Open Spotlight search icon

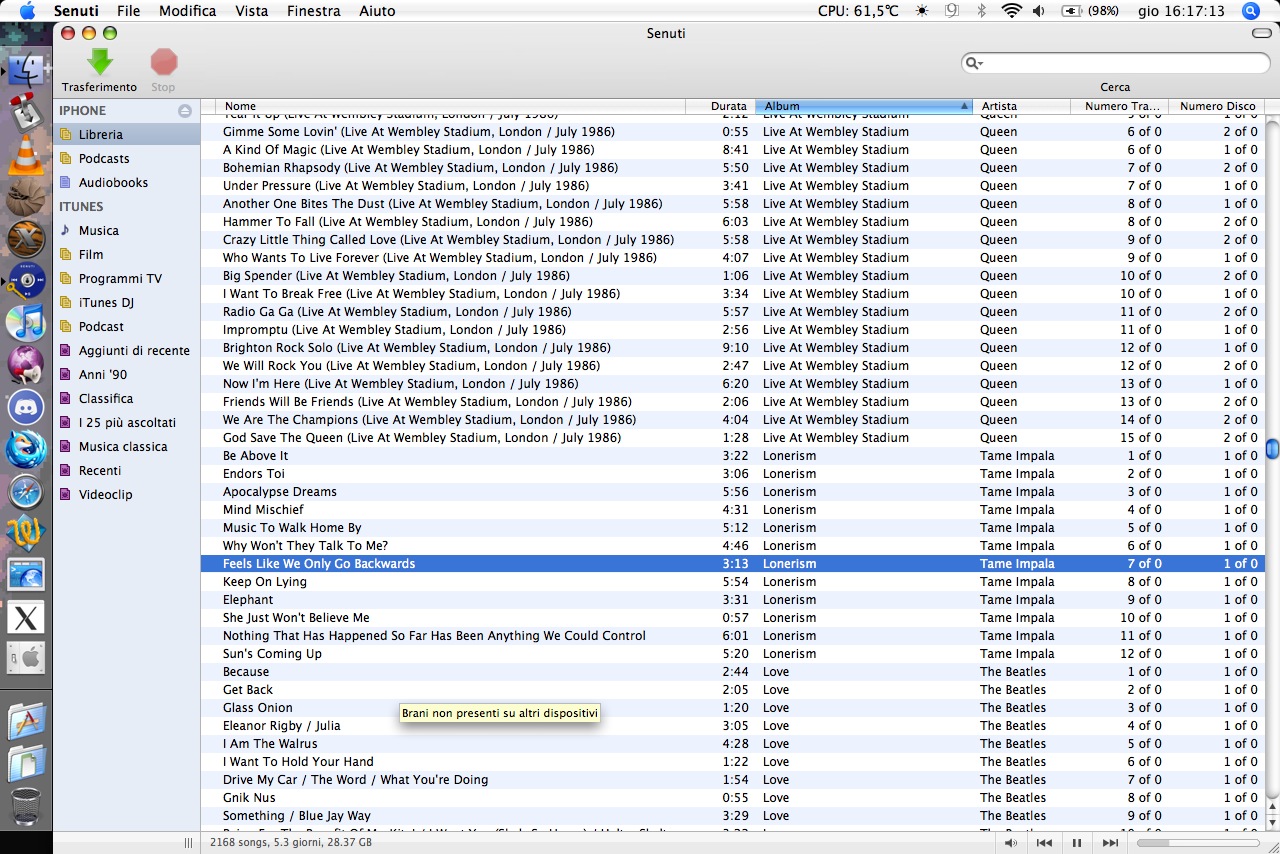point(1251,11)
